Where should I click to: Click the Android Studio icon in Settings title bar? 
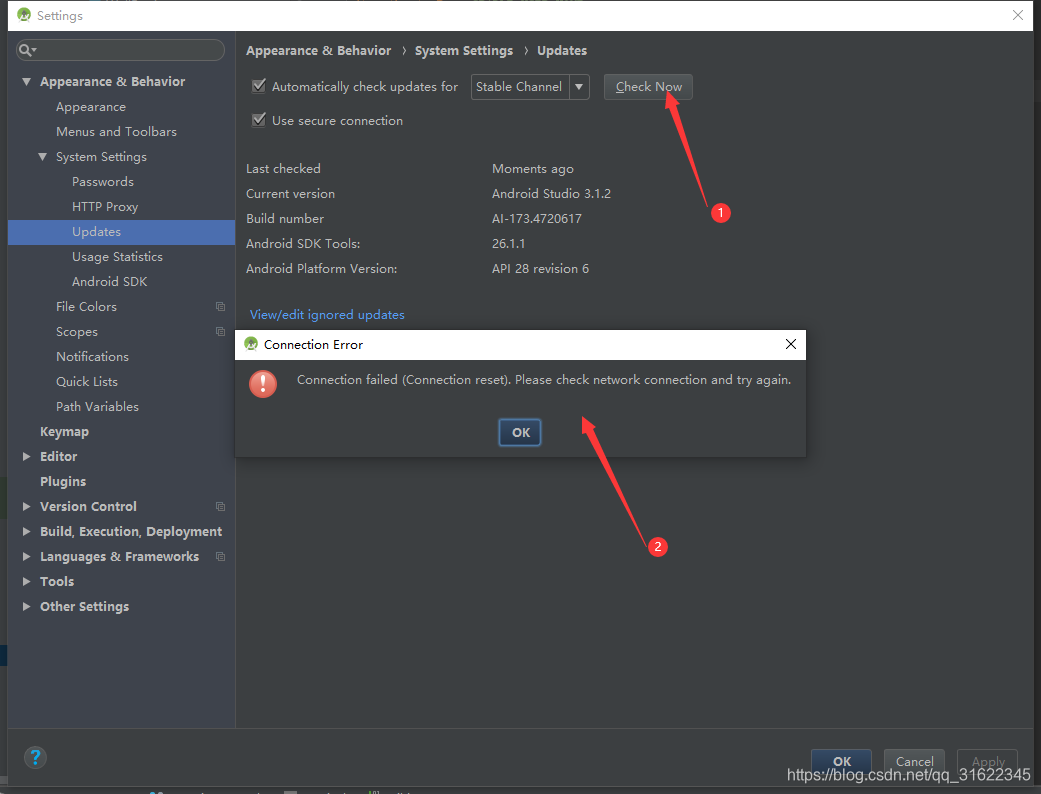coord(24,15)
